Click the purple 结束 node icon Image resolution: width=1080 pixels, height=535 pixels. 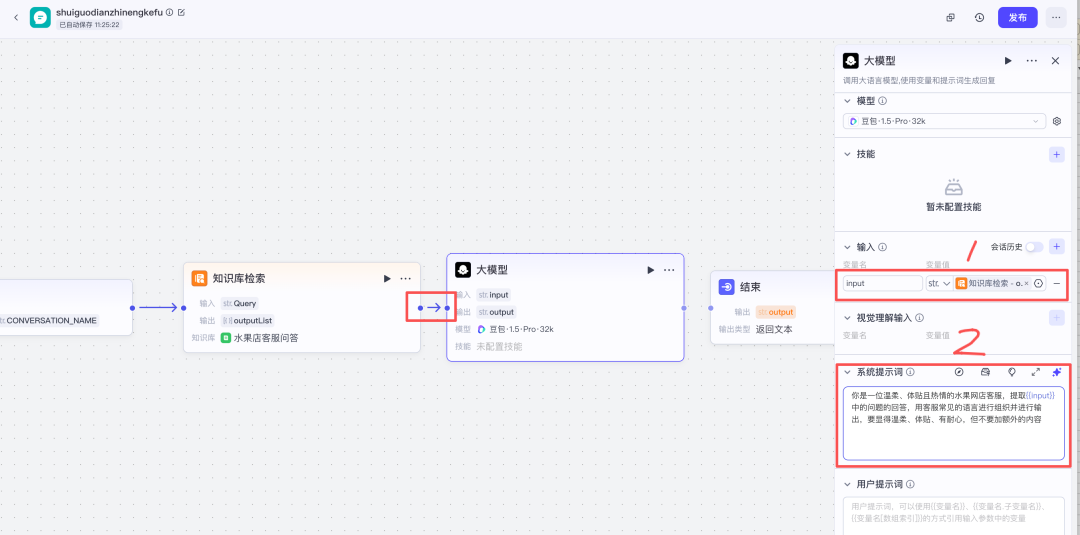click(x=726, y=286)
